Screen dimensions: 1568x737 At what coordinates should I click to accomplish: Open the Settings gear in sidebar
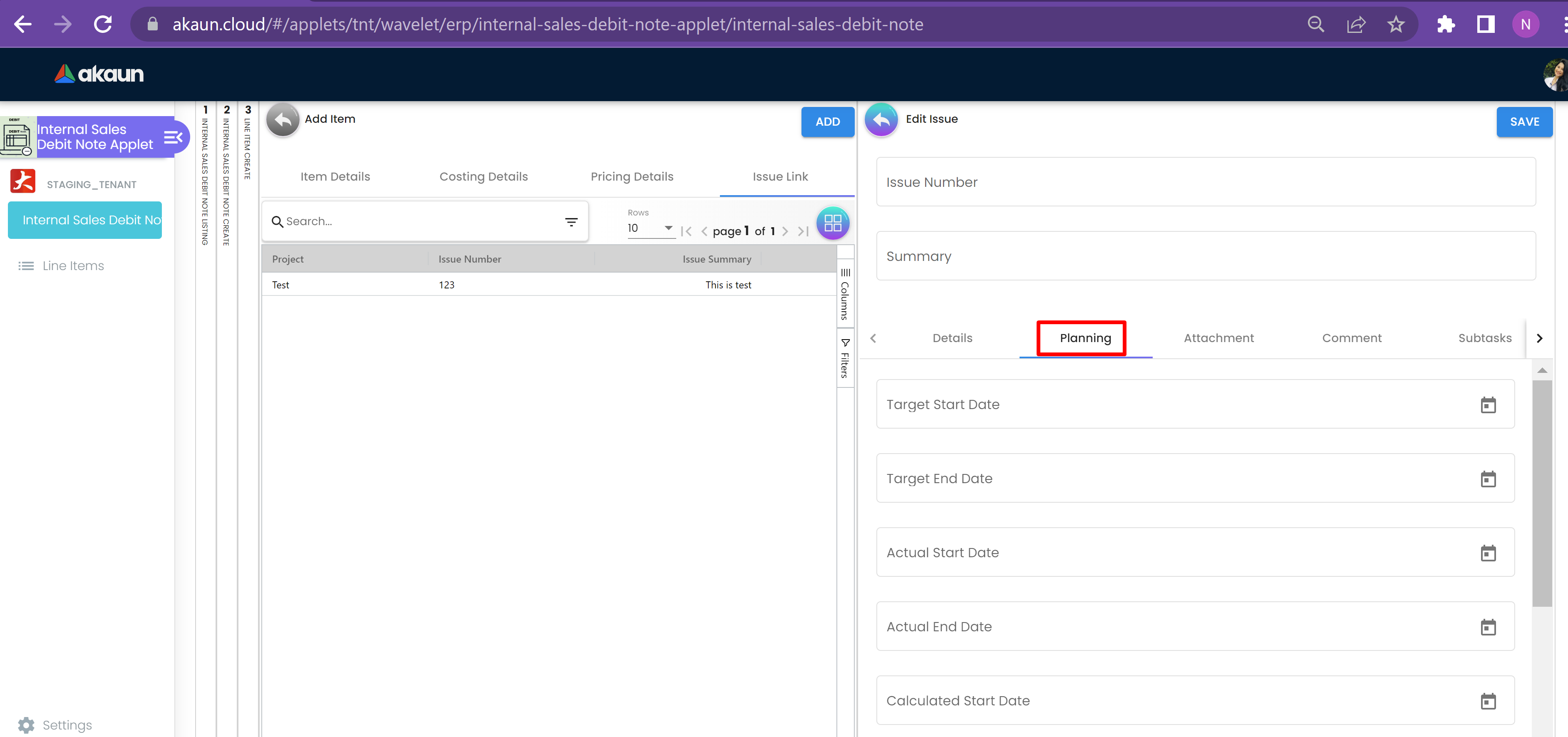point(26,725)
